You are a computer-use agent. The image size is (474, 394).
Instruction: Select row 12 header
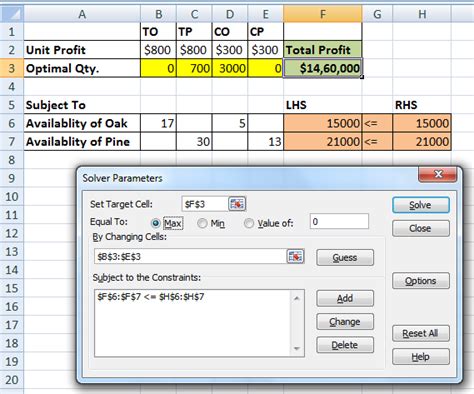coord(12,233)
